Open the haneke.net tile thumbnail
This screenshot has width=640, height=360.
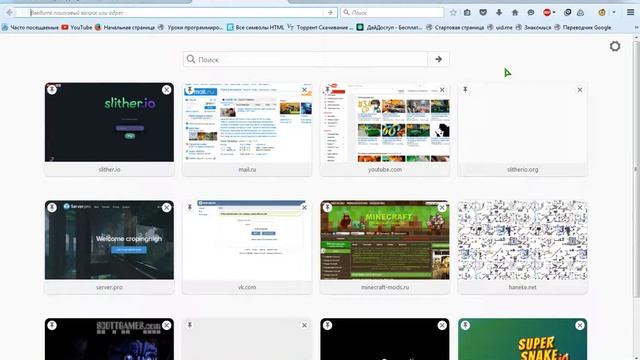[x=522, y=240]
